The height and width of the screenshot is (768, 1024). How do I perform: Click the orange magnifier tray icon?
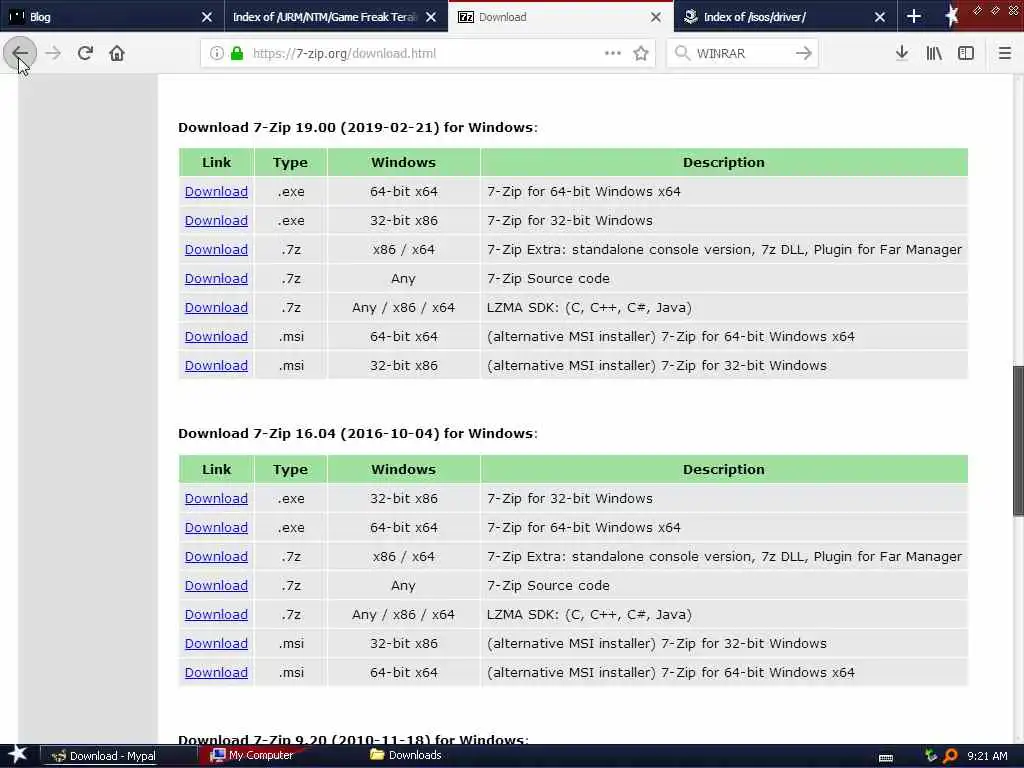[x=950, y=756]
